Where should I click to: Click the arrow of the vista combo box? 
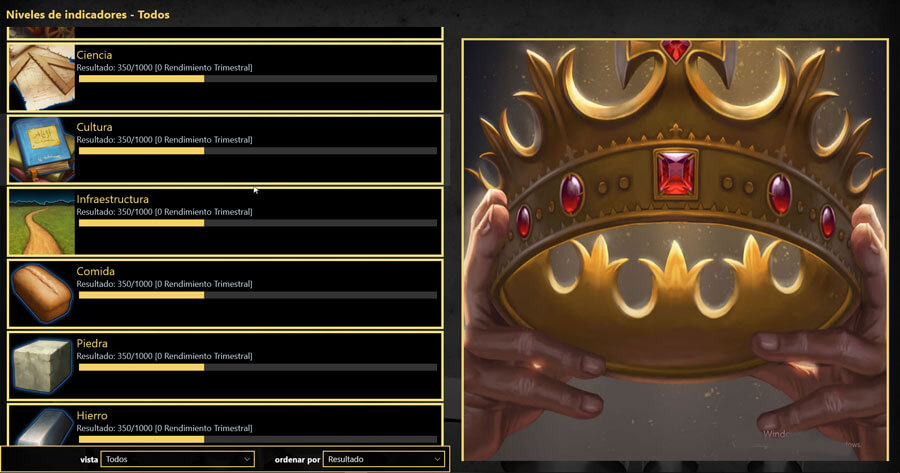(x=247, y=459)
